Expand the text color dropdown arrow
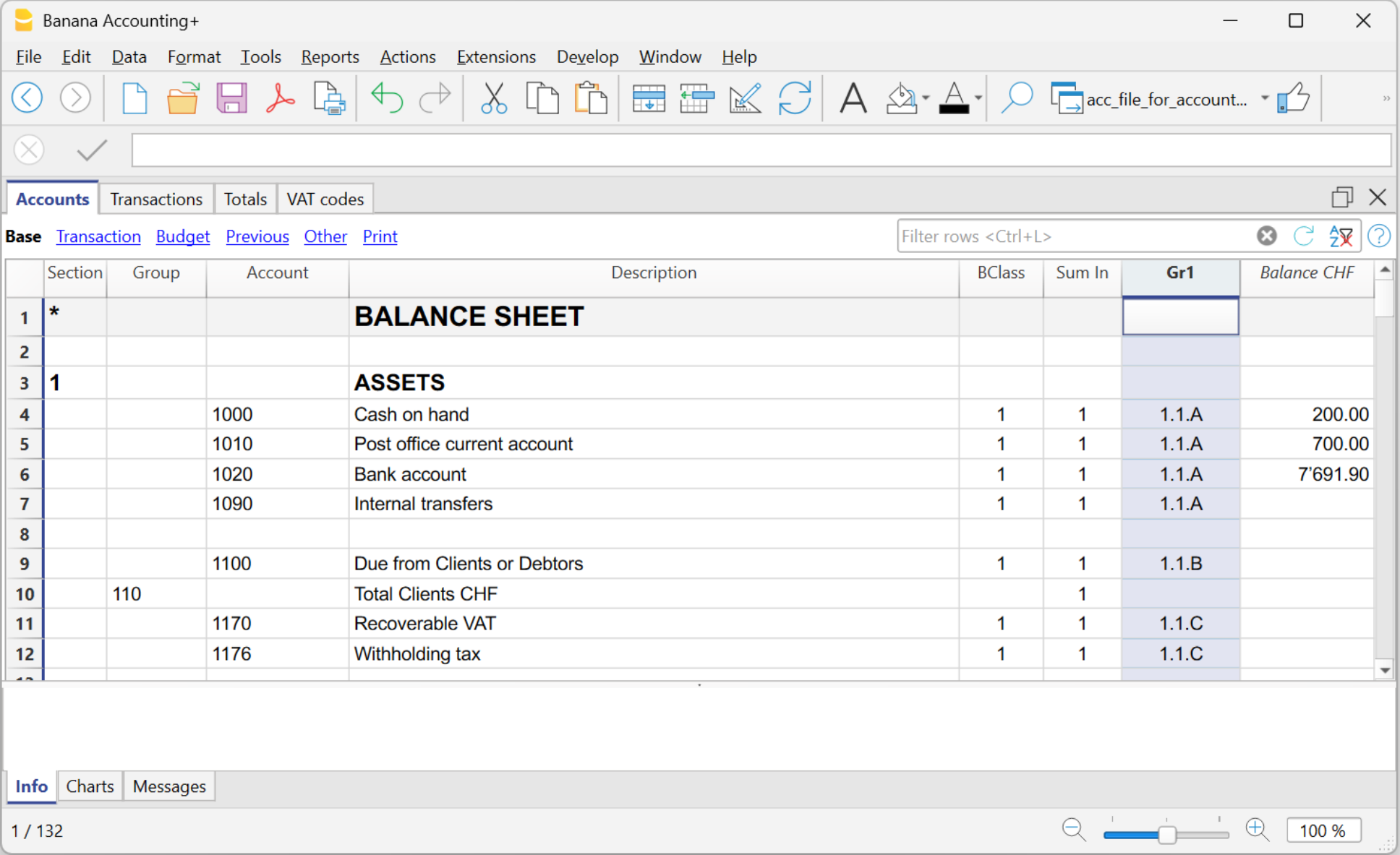 click(x=978, y=98)
